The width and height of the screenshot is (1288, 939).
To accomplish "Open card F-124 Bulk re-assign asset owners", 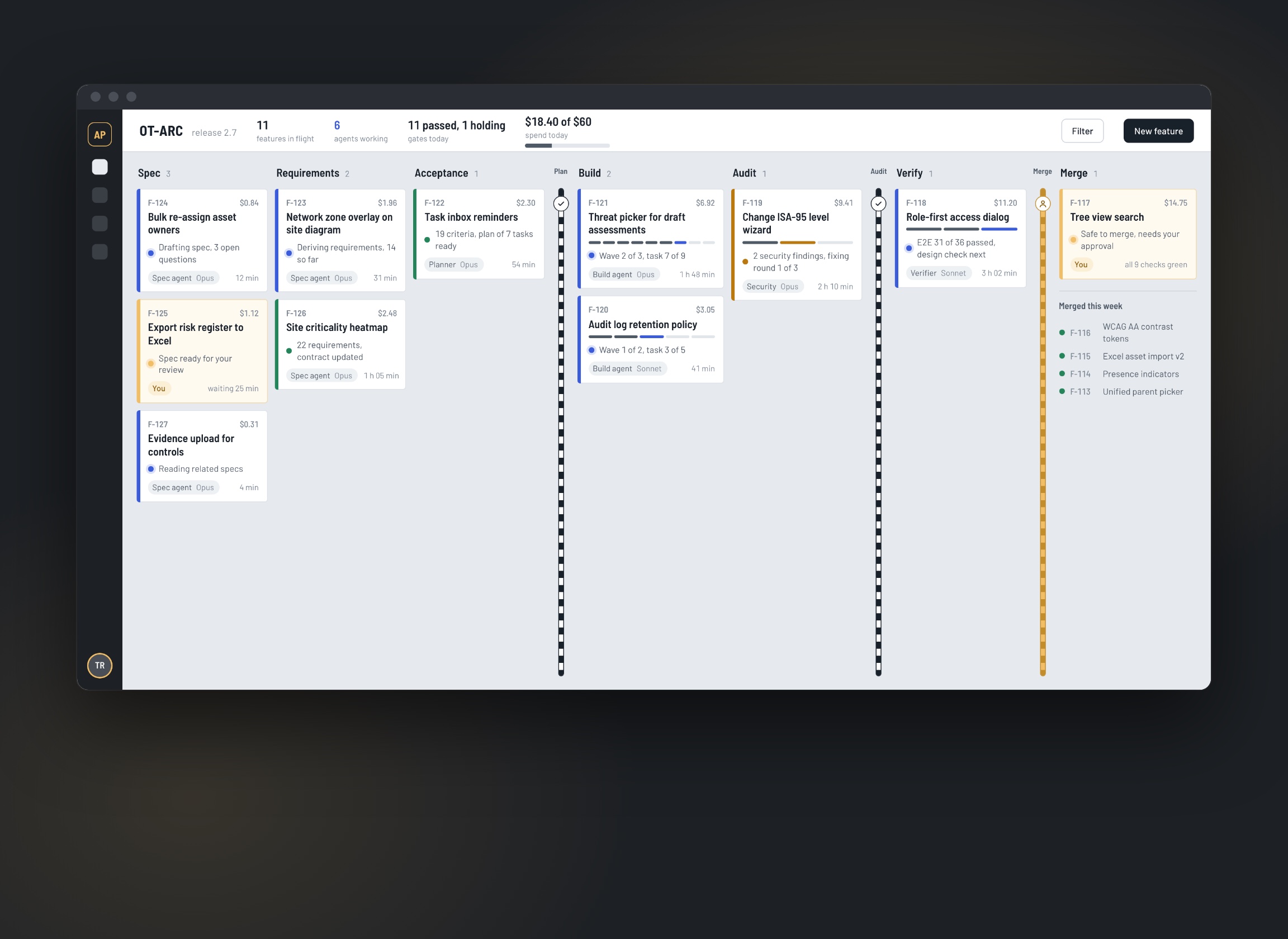I will pos(202,240).
